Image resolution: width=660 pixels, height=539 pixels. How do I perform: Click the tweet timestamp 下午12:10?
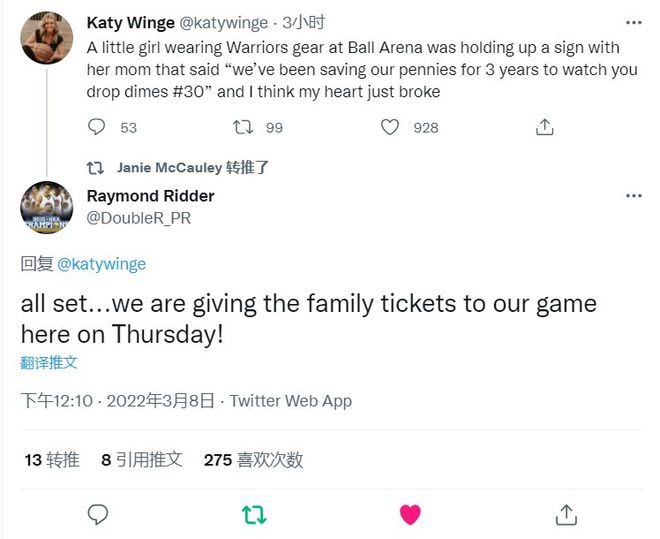click(x=57, y=401)
